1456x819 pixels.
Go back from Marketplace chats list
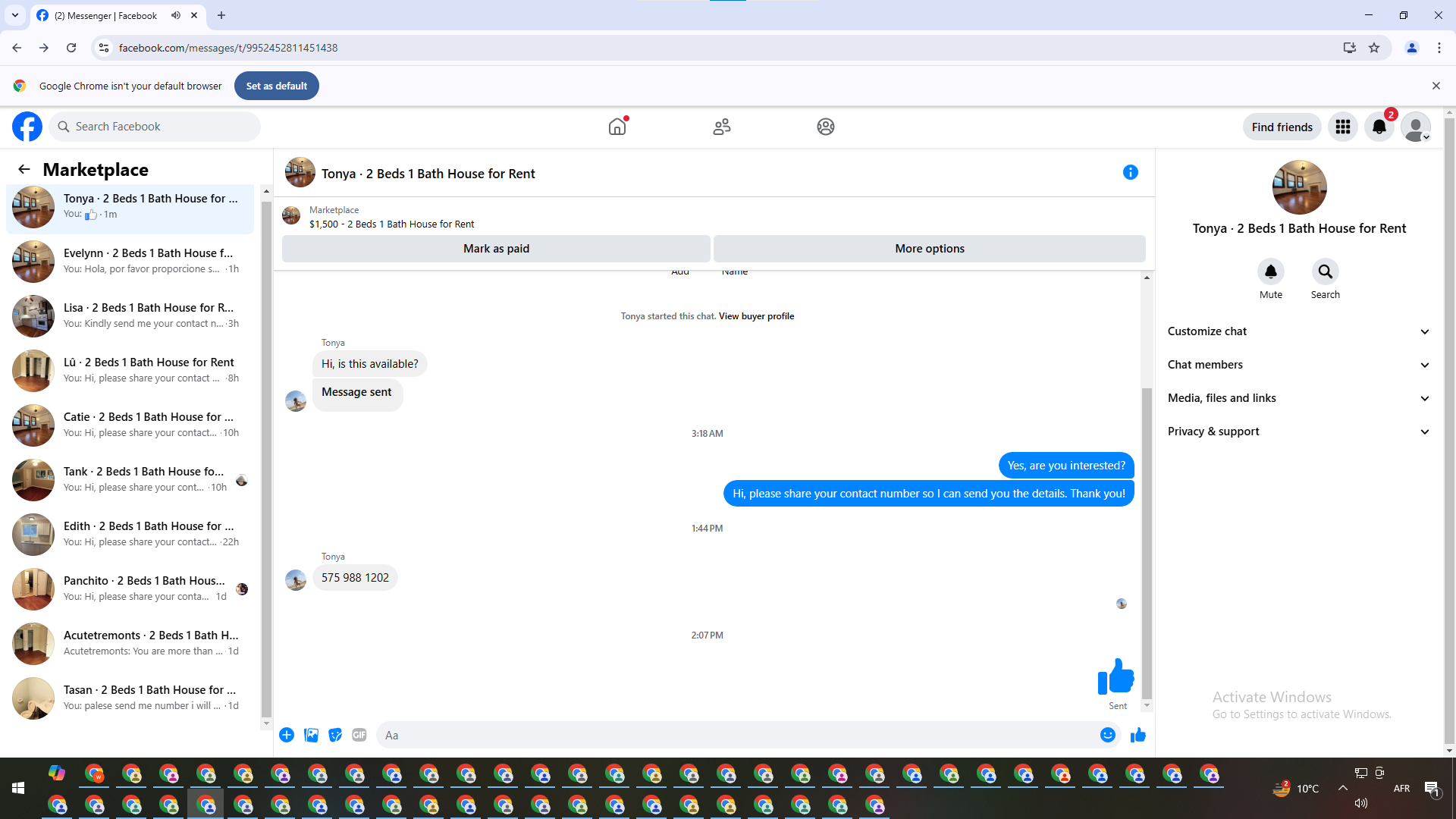click(24, 169)
